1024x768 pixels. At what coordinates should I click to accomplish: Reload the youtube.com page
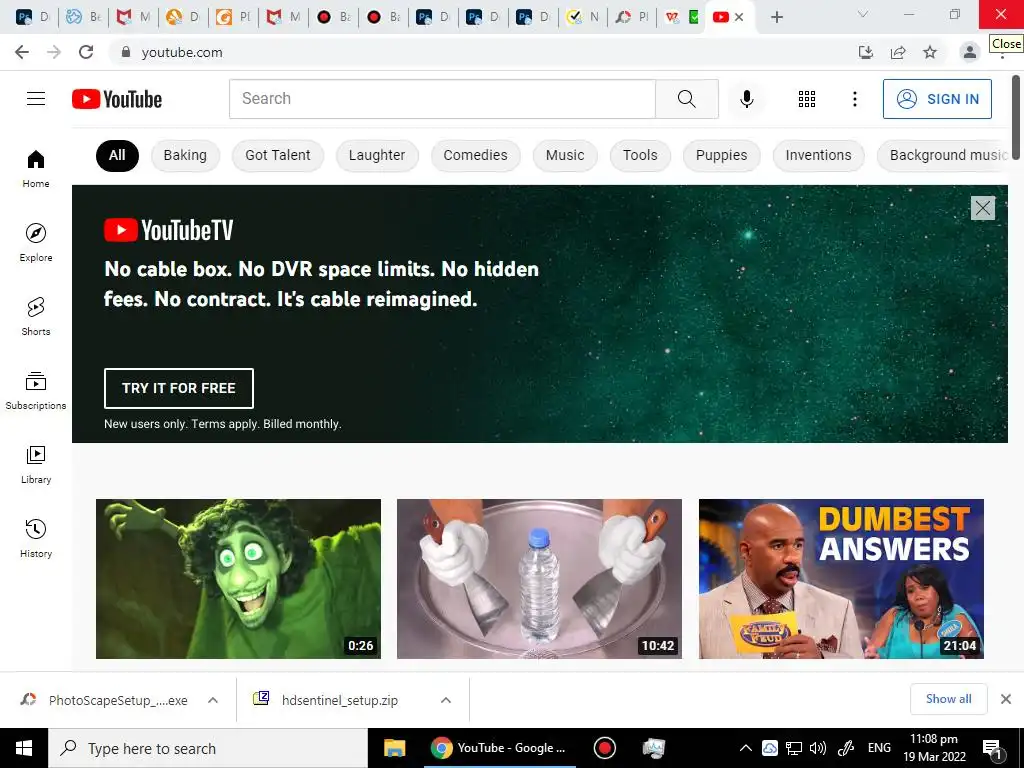(86, 52)
